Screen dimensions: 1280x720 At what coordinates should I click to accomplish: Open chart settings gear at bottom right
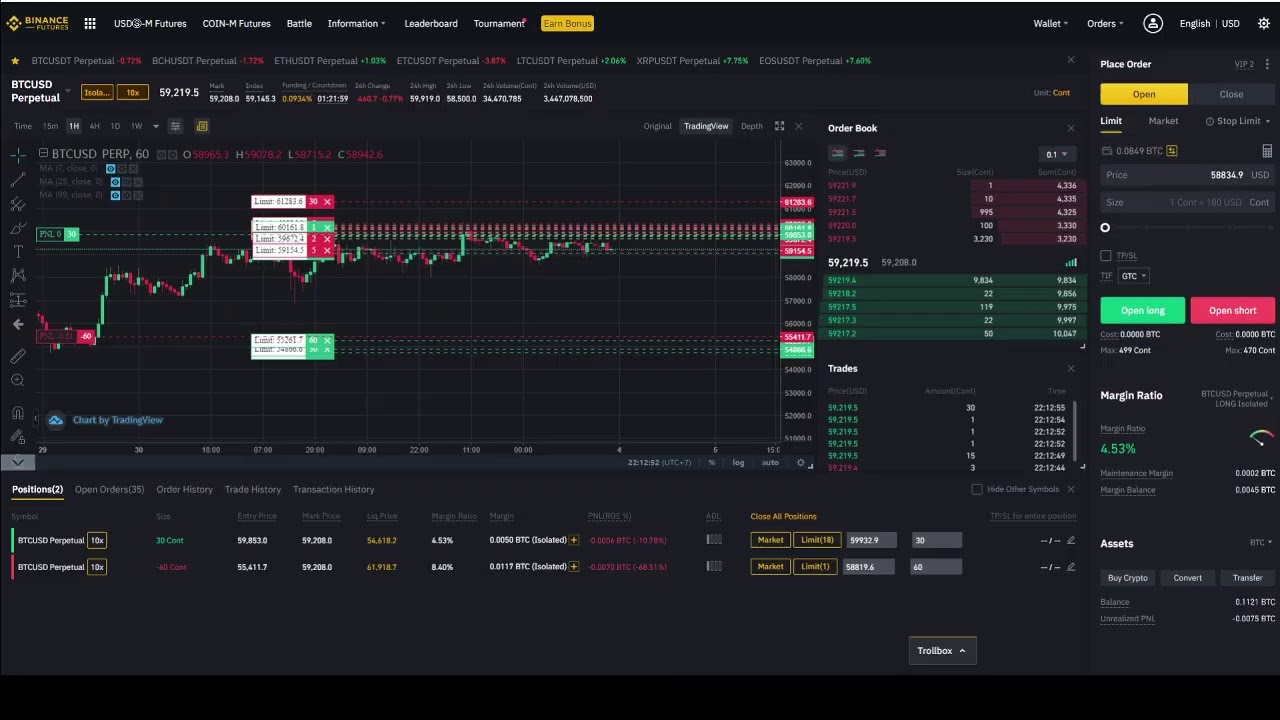point(800,462)
